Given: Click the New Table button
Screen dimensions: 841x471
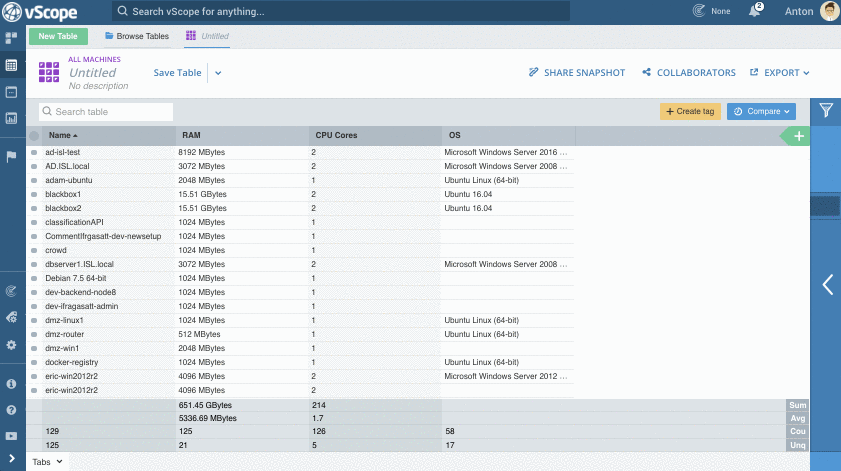Looking at the screenshot, I should click(58, 36).
